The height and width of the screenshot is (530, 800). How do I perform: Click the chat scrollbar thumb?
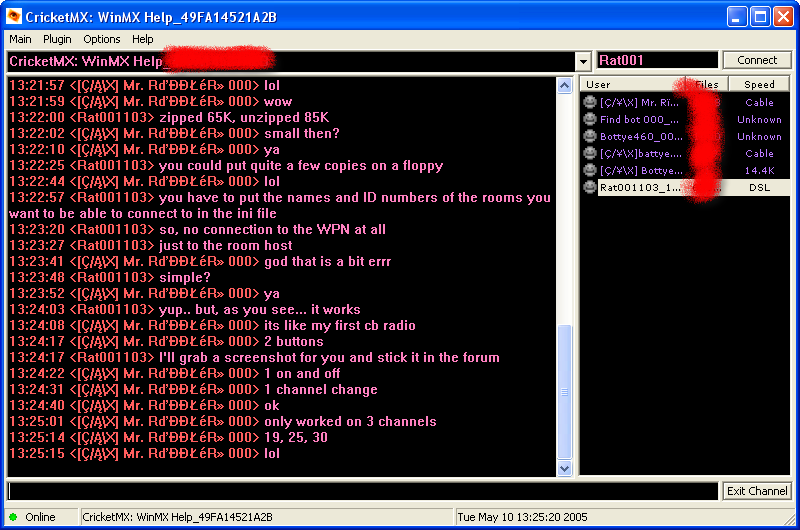(x=564, y=392)
